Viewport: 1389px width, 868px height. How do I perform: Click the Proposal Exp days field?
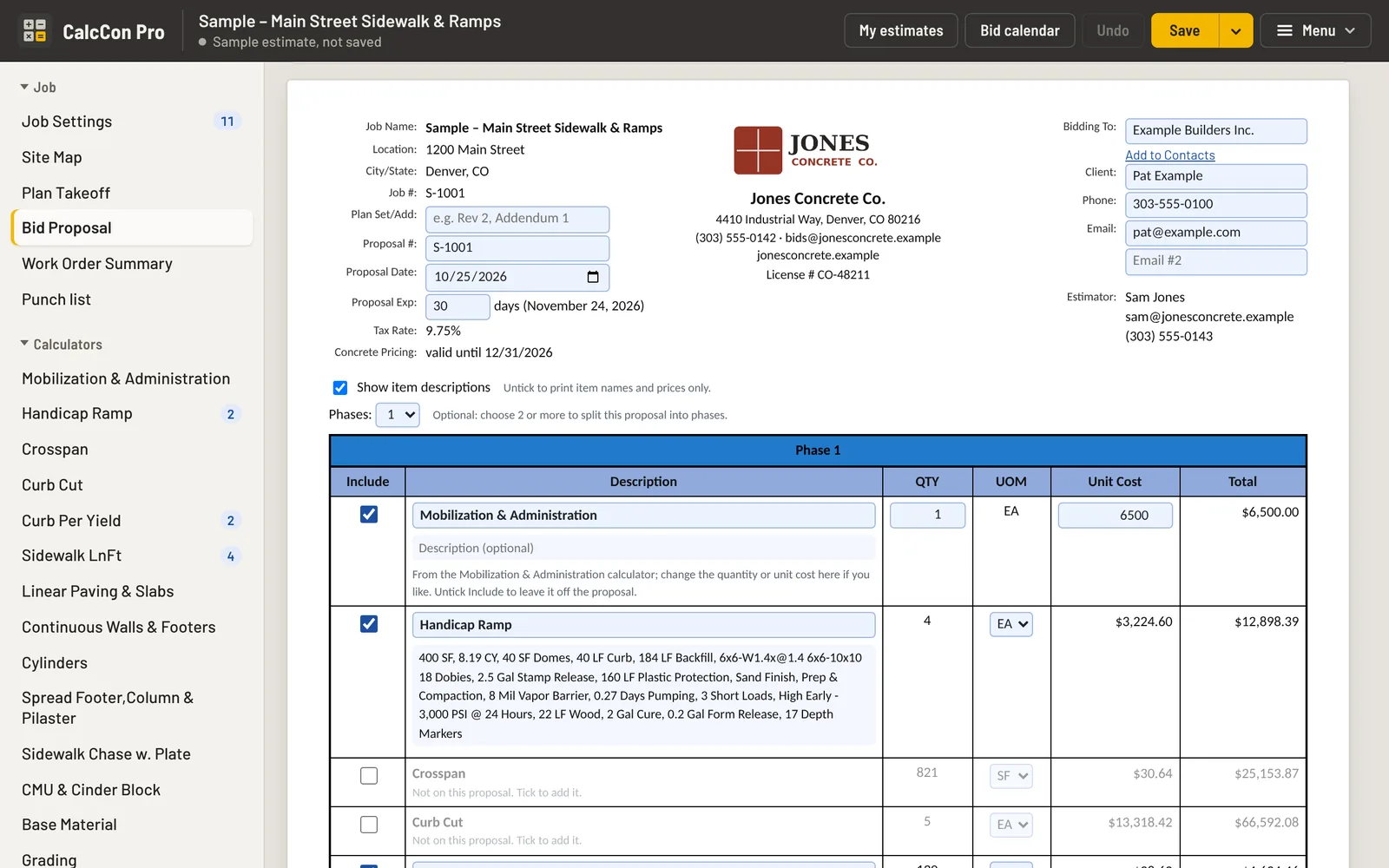point(458,306)
